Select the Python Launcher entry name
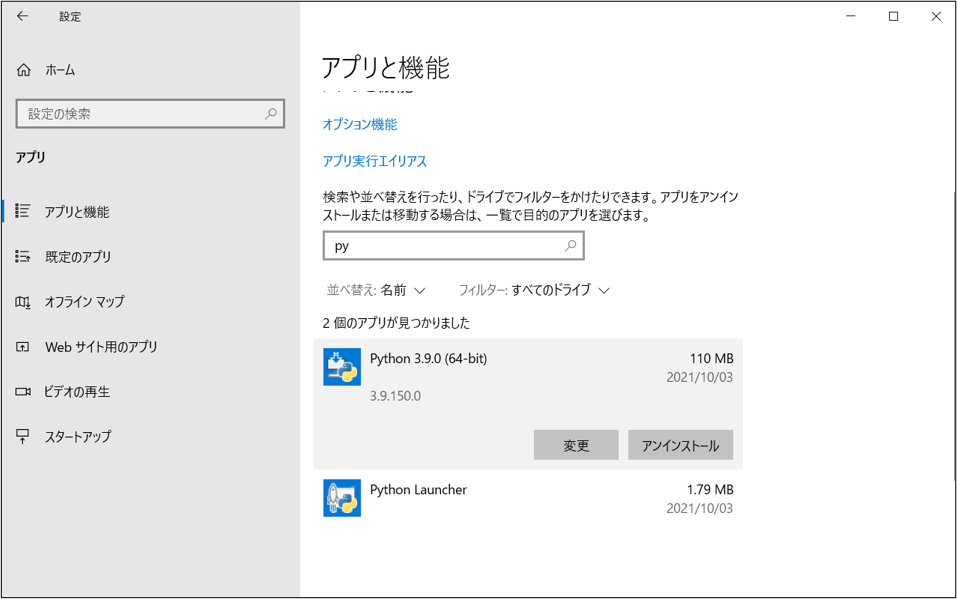957x599 pixels. pyautogui.click(x=418, y=490)
